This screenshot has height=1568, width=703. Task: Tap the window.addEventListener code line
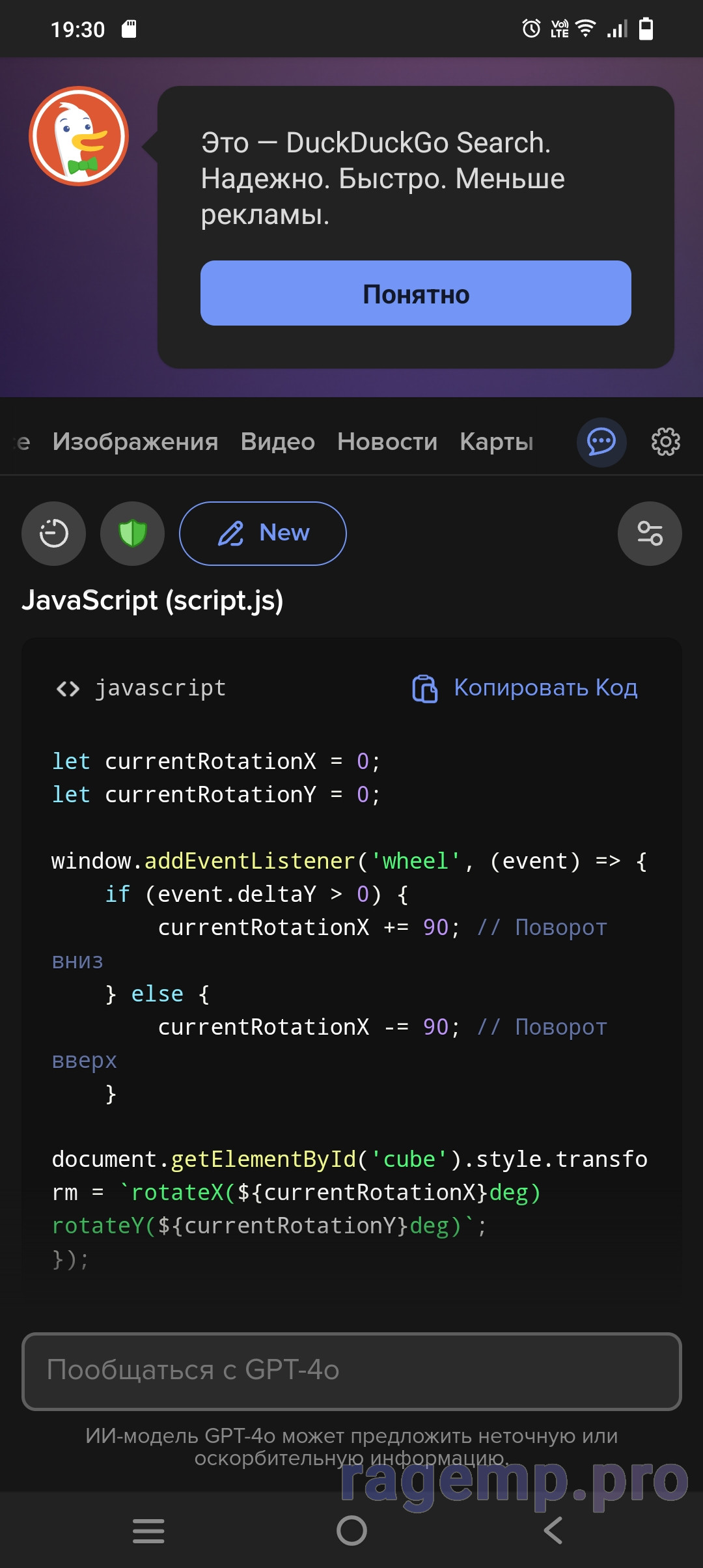350,861
